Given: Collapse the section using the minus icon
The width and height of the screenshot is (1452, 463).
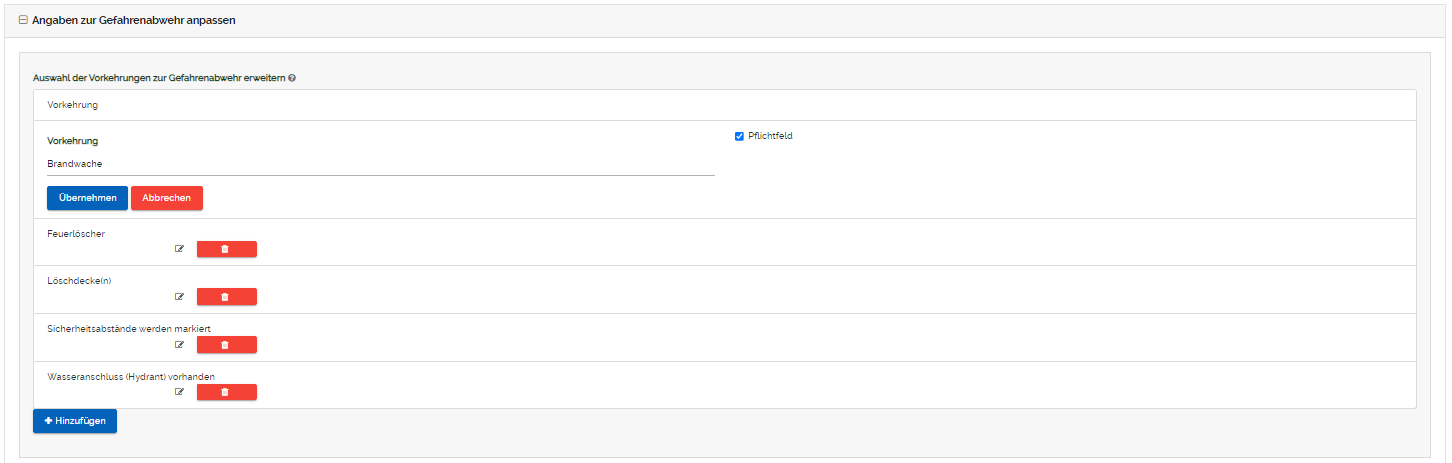Looking at the screenshot, I should tap(23, 20).
